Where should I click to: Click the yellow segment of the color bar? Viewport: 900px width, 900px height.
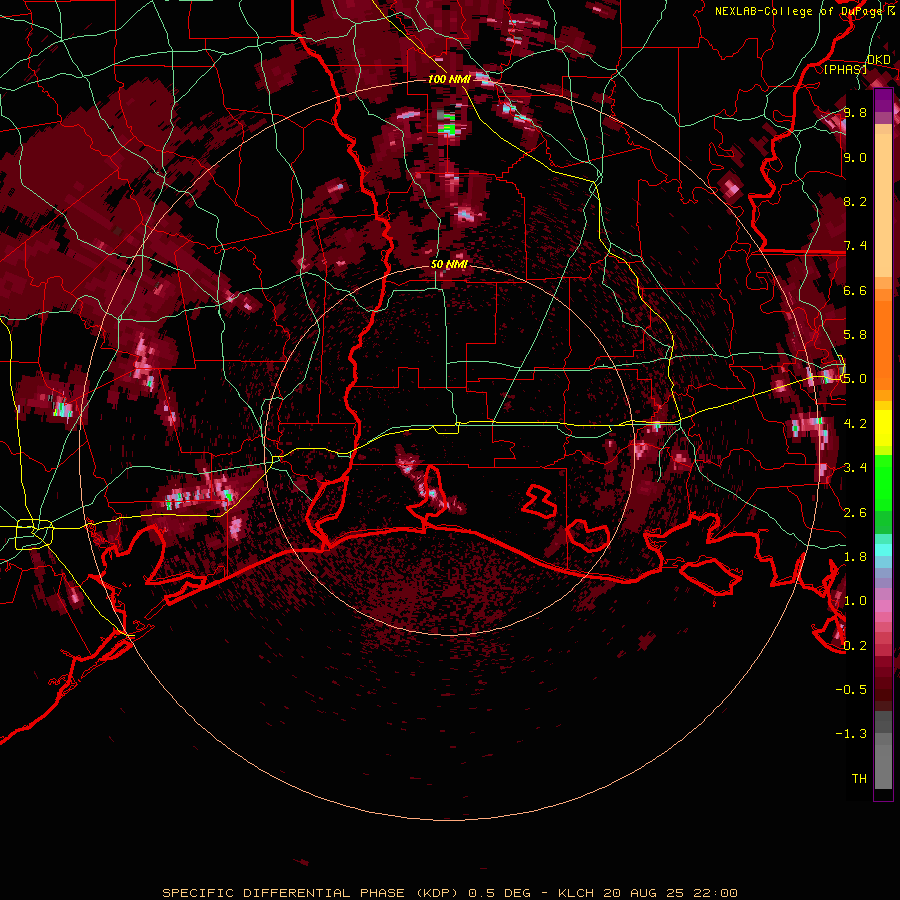pyautogui.click(x=883, y=428)
